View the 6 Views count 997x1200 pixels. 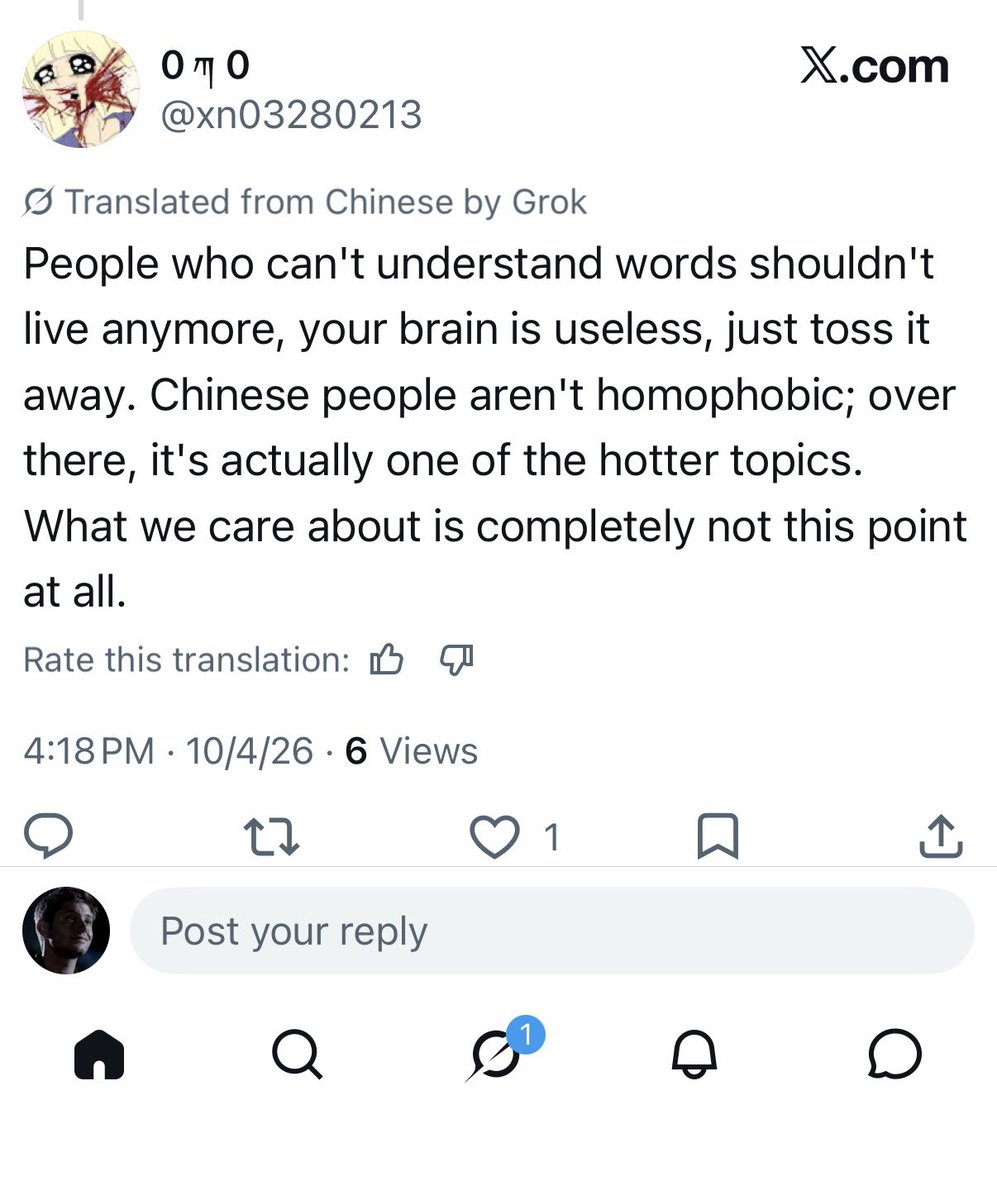coord(411,751)
